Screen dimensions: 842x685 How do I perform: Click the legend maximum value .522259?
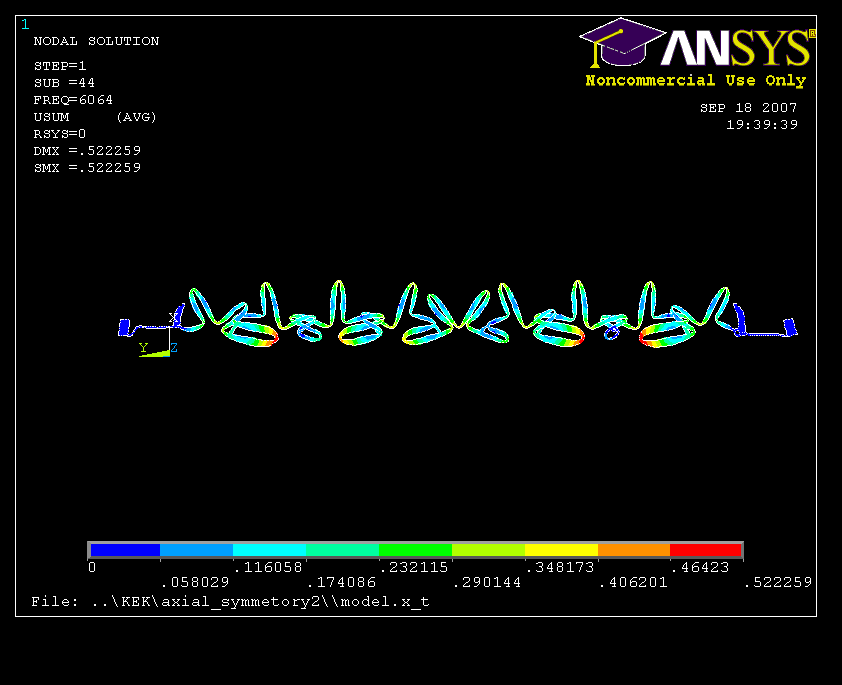click(x=778, y=582)
